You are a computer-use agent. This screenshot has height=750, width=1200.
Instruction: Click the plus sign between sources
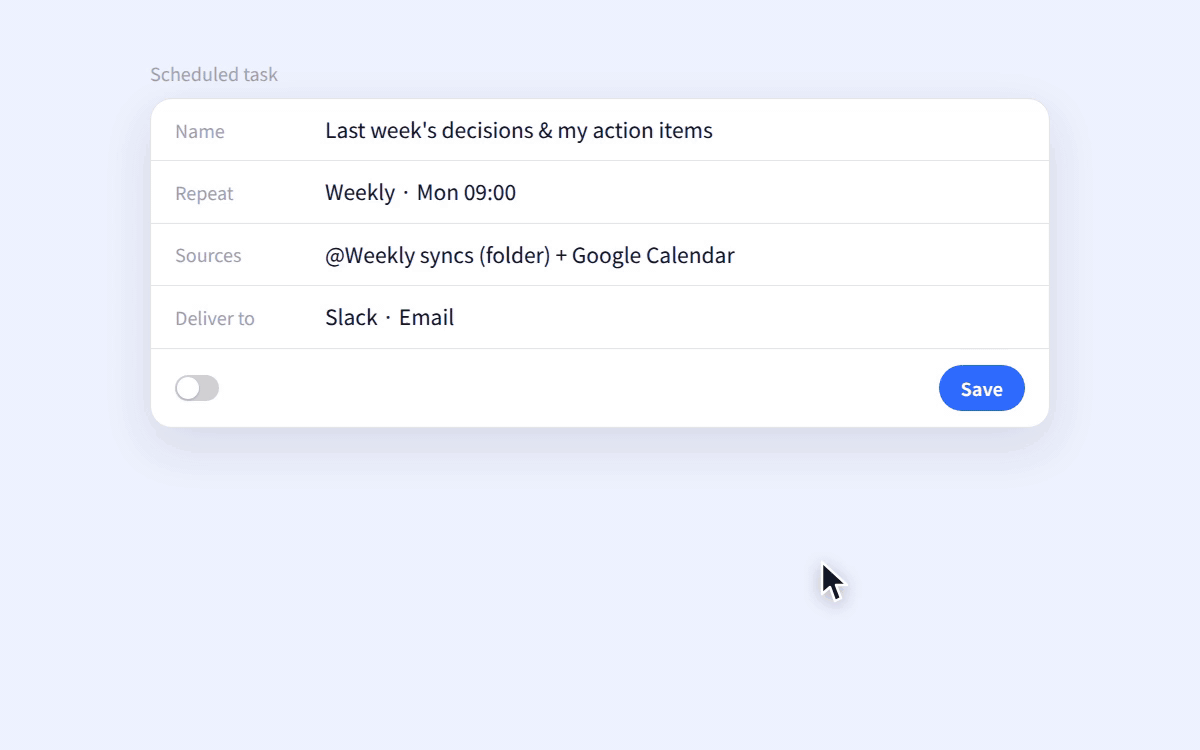[561, 256]
